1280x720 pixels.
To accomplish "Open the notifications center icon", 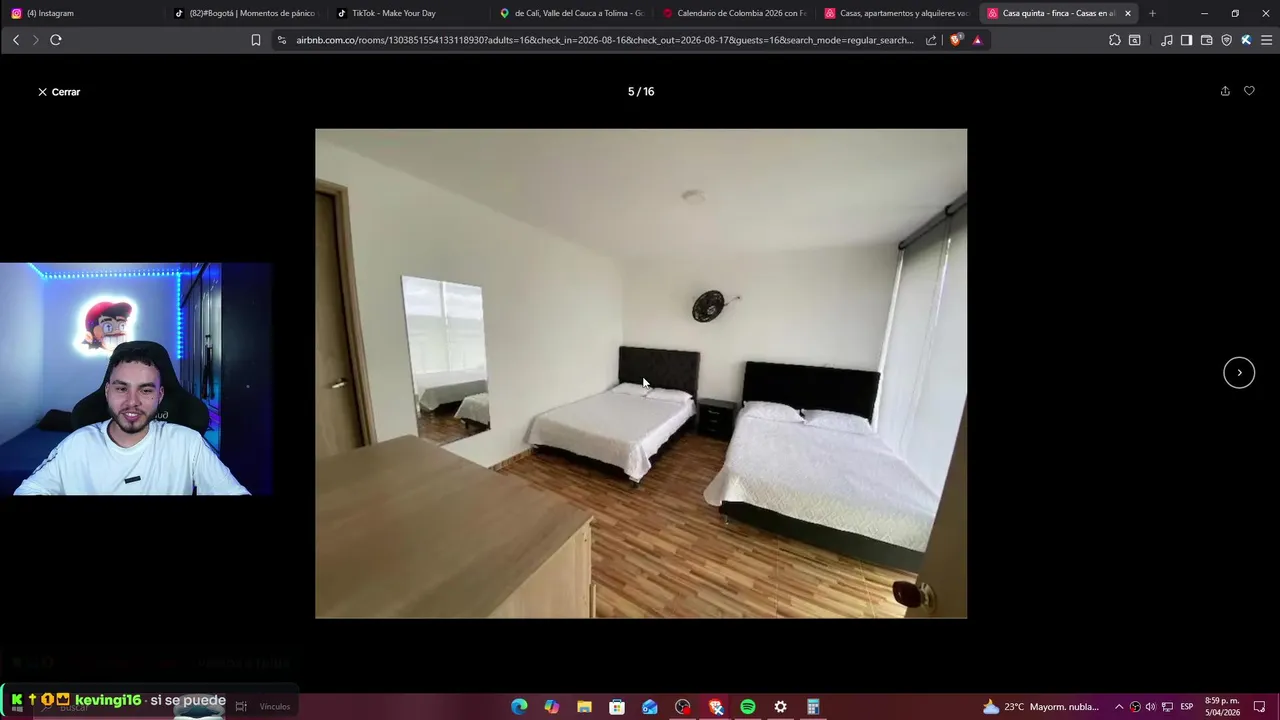I will point(1260,707).
